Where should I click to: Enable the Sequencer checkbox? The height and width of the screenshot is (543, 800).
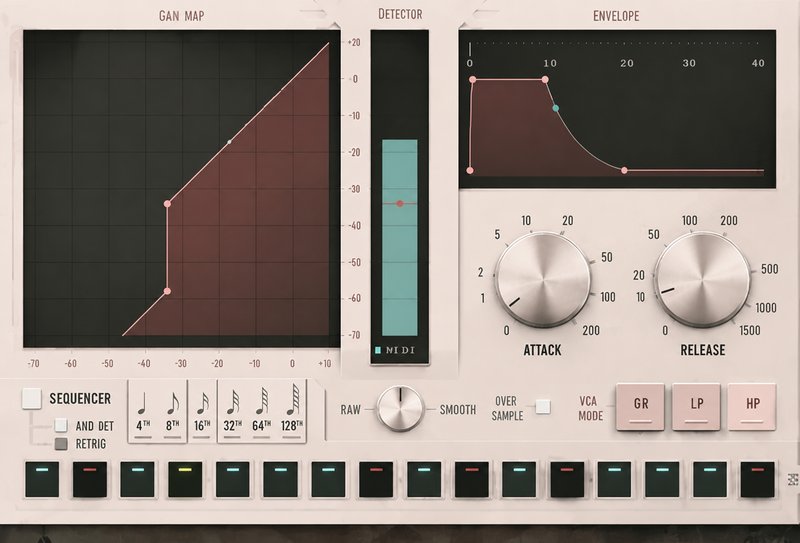(32, 399)
